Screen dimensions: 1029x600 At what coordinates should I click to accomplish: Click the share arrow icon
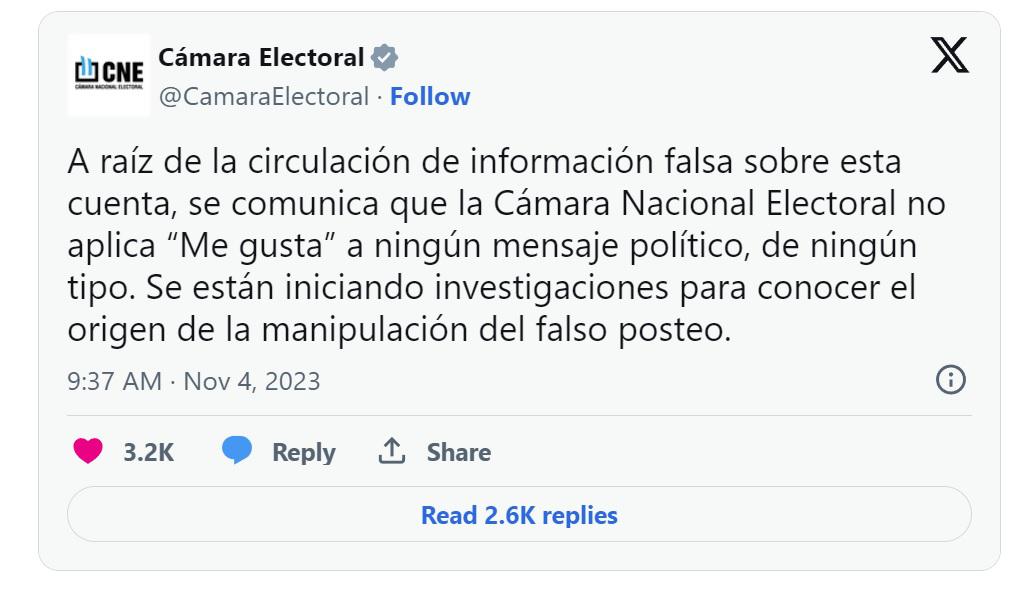tap(391, 452)
